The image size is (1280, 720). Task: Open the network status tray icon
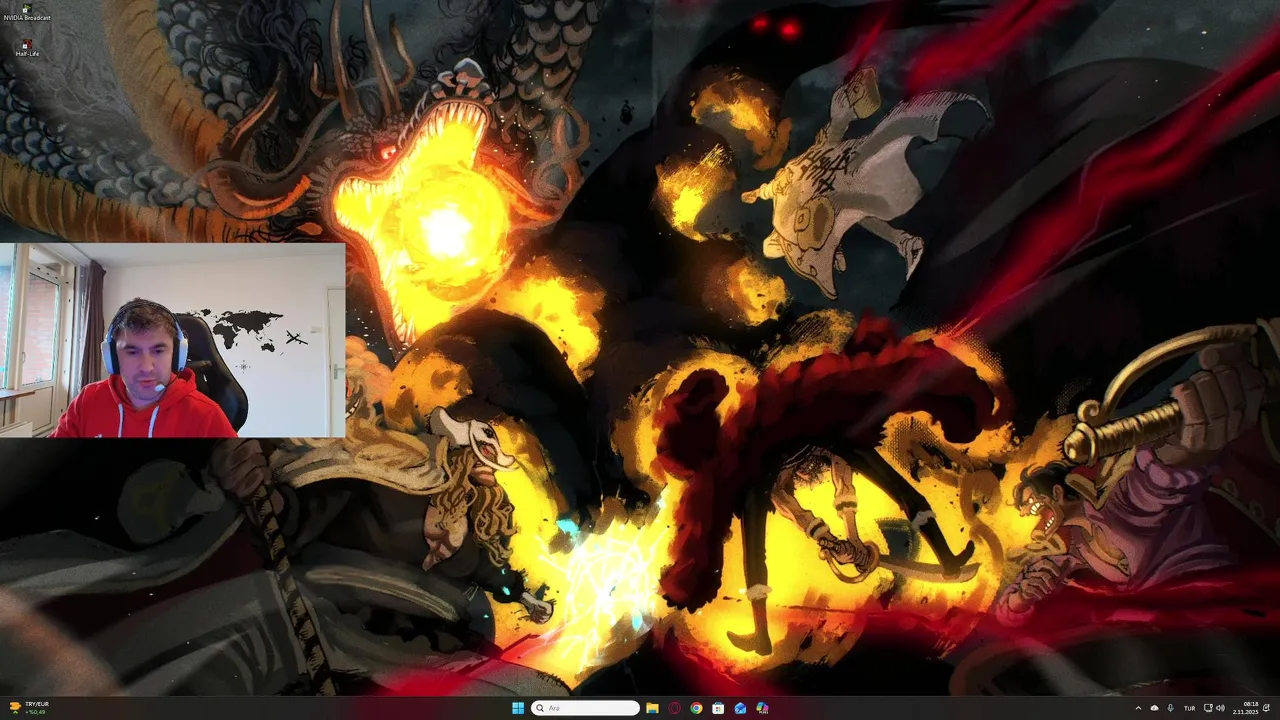(1208, 708)
